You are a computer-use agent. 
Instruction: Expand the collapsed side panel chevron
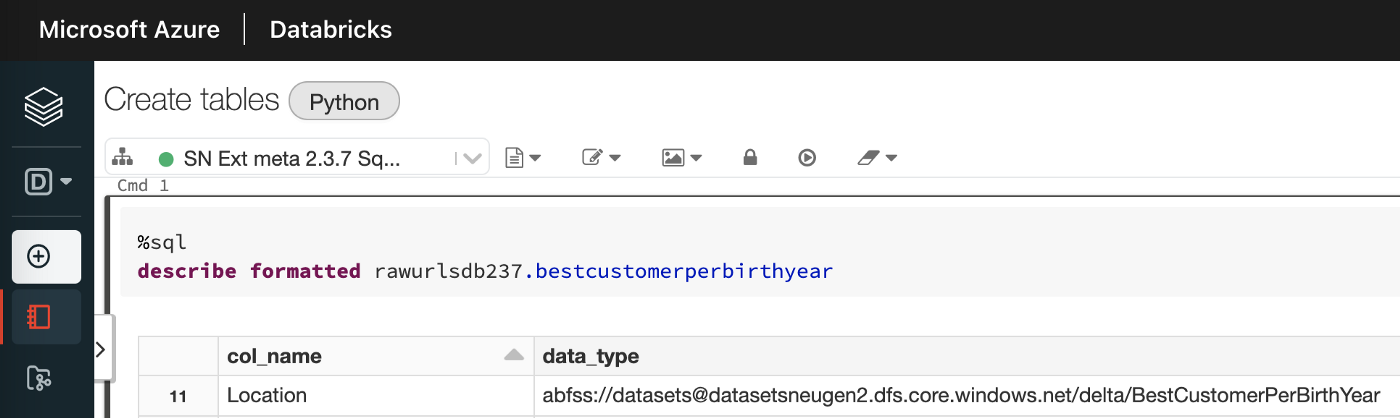click(x=100, y=348)
